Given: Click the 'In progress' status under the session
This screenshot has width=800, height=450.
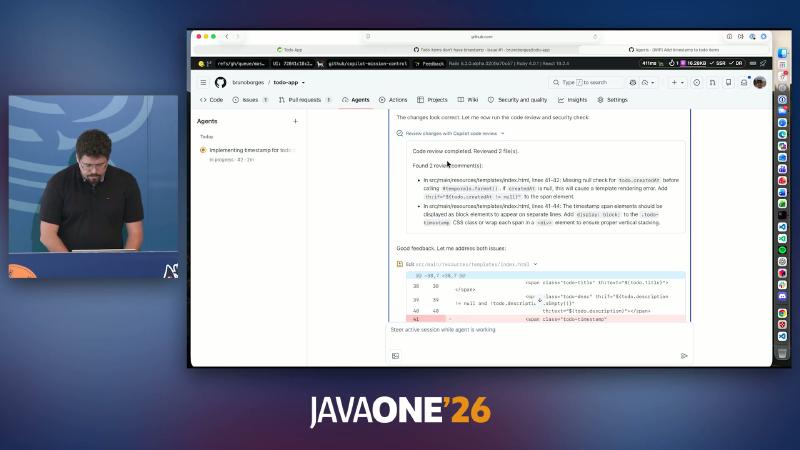Looking at the screenshot, I should 221,160.
